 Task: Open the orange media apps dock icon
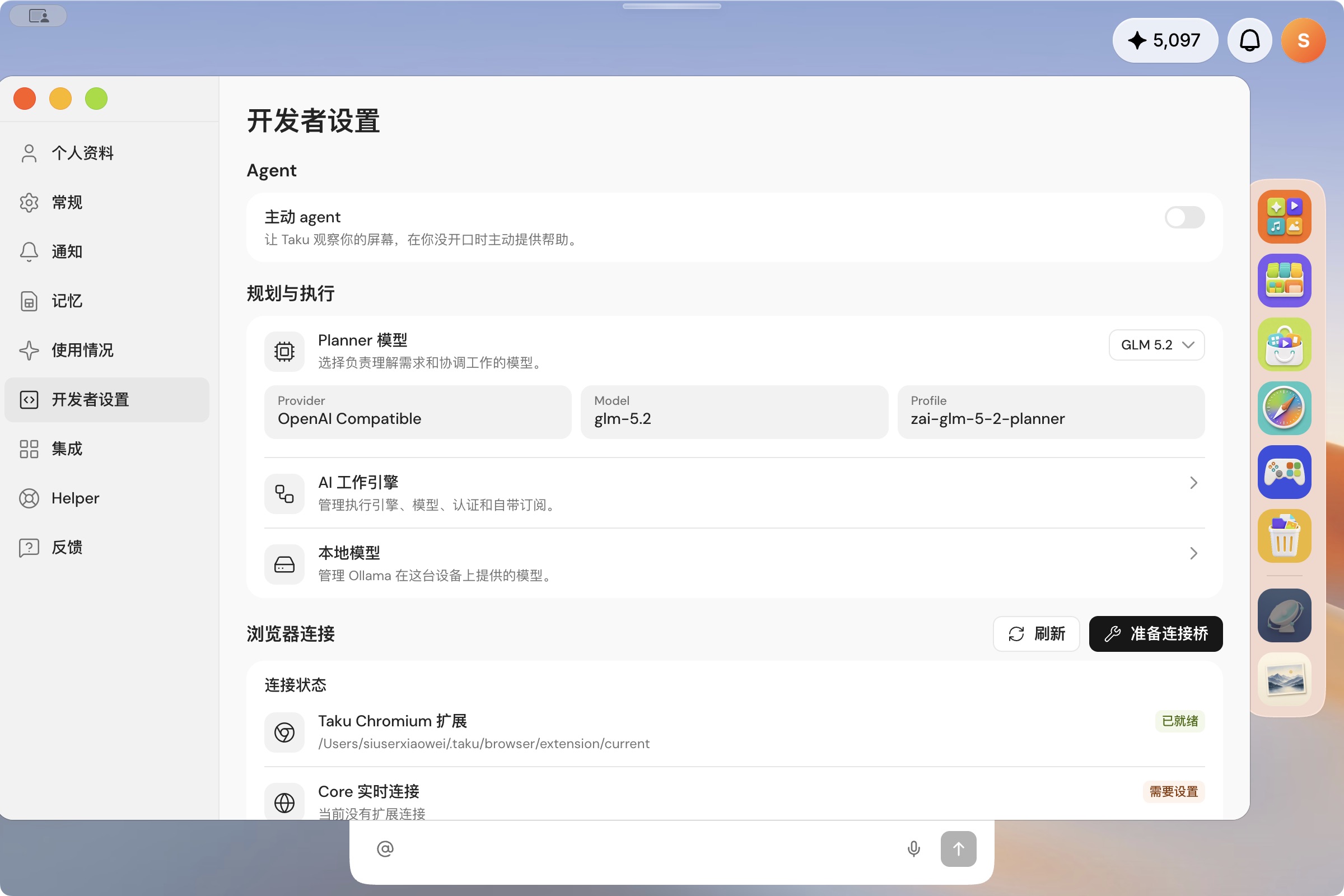(x=1284, y=217)
